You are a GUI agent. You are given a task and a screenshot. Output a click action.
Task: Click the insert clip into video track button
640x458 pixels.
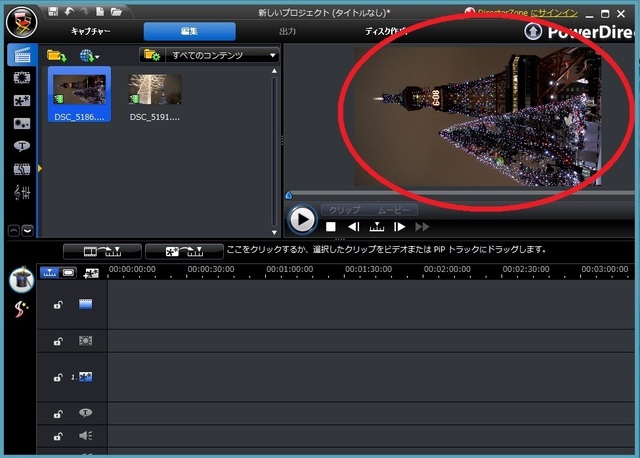[x=102, y=251]
